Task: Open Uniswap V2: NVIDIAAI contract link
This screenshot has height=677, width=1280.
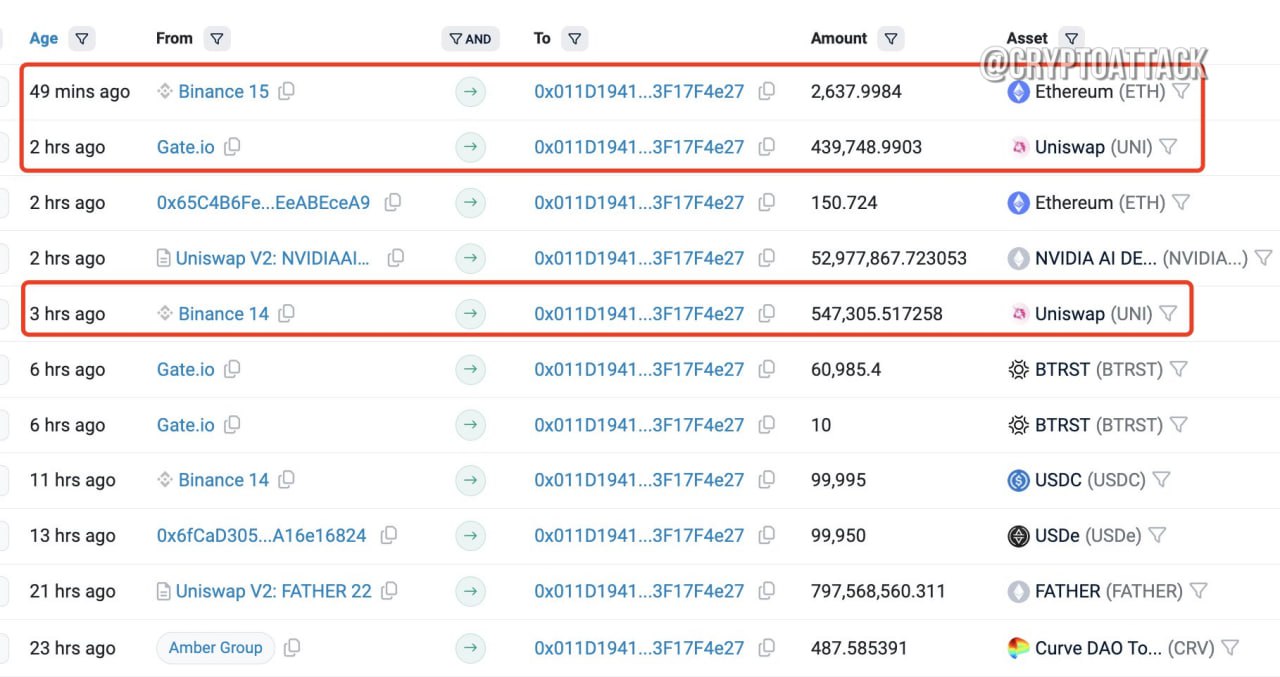Action: pyautogui.click(x=273, y=258)
